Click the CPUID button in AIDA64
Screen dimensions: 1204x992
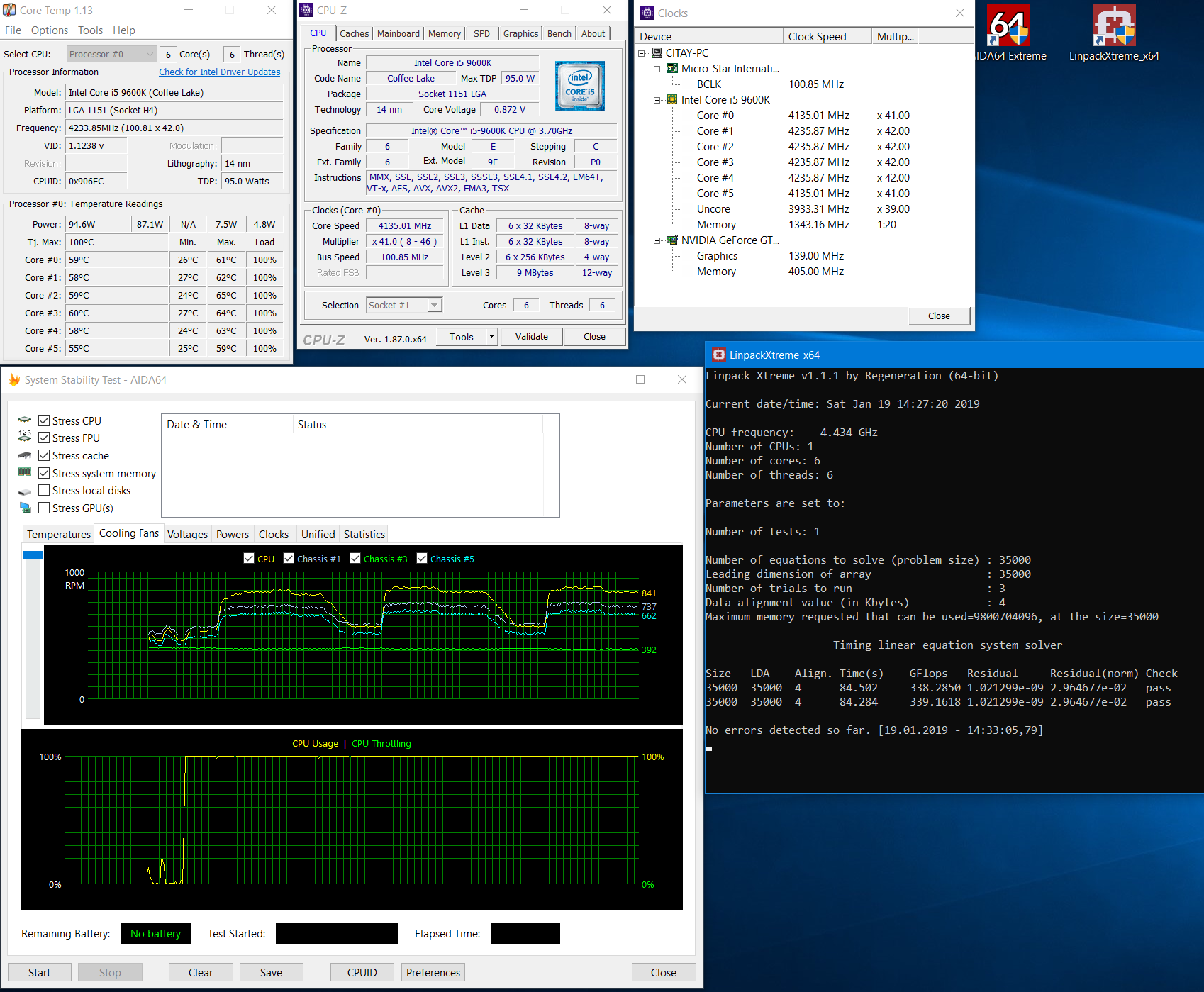coord(362,972)
